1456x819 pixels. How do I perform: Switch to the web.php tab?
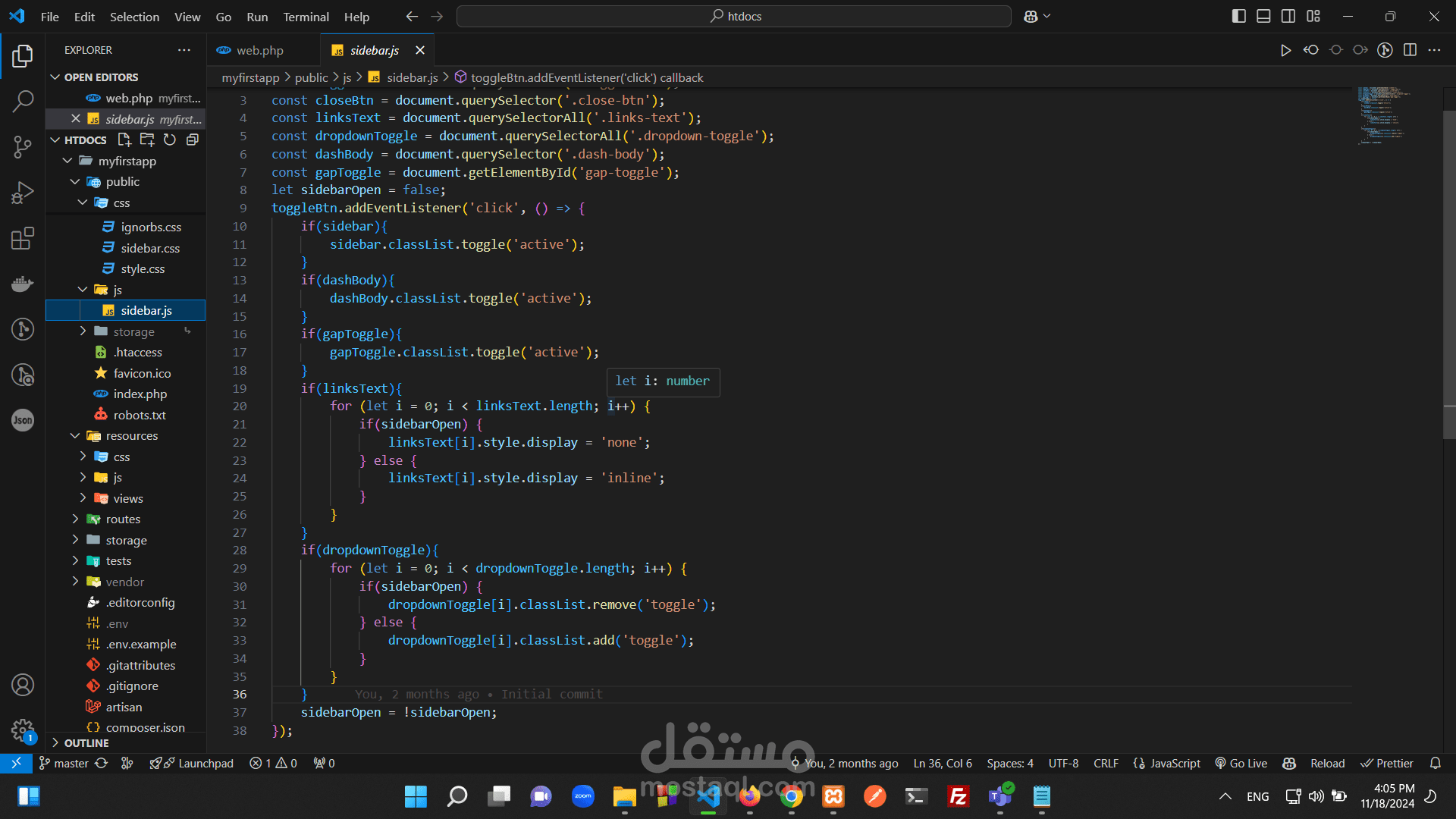coord(259,50)
